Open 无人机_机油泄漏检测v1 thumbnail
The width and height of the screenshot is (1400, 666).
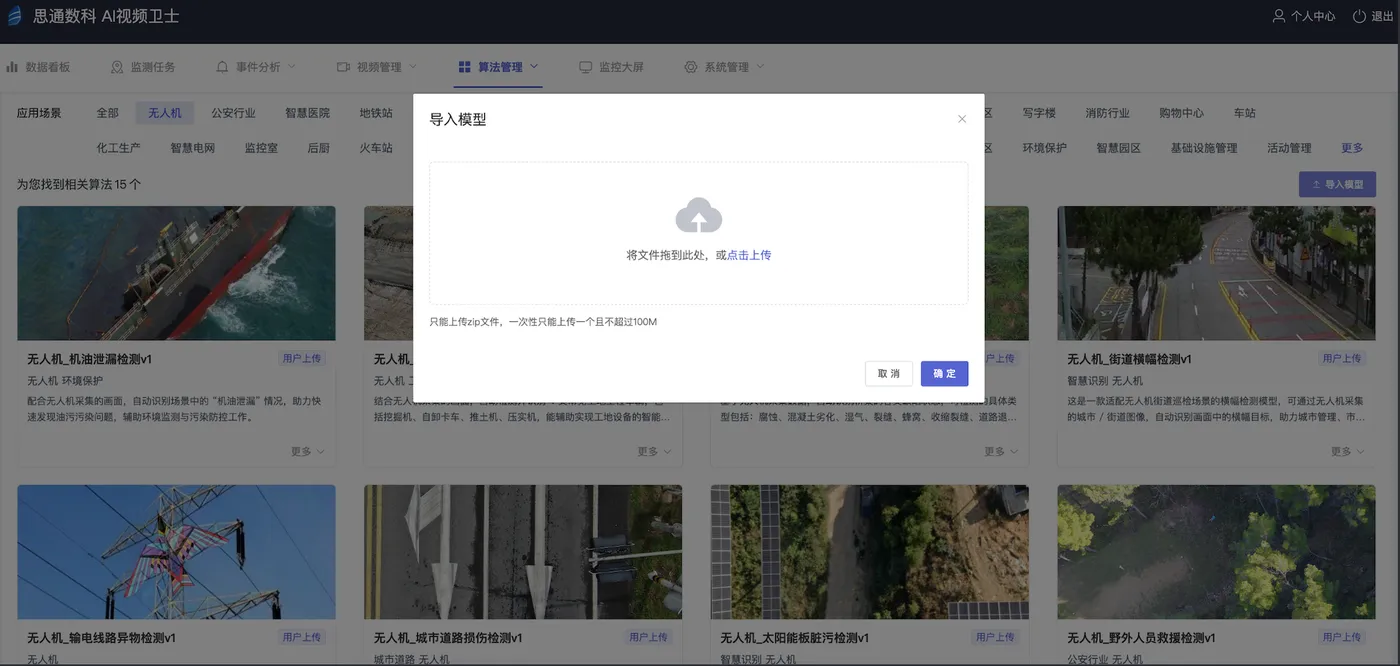point(176,273)
